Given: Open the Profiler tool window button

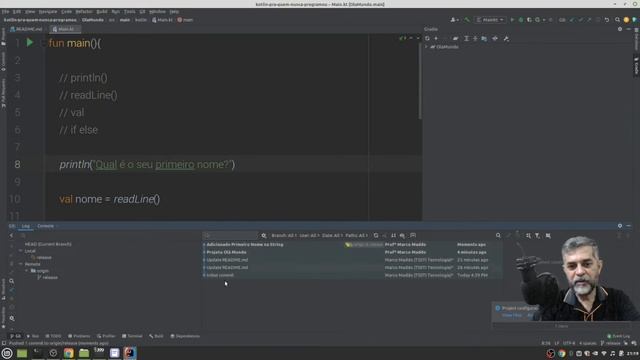Looking at the screenshot, I should [x=106, y=336].
